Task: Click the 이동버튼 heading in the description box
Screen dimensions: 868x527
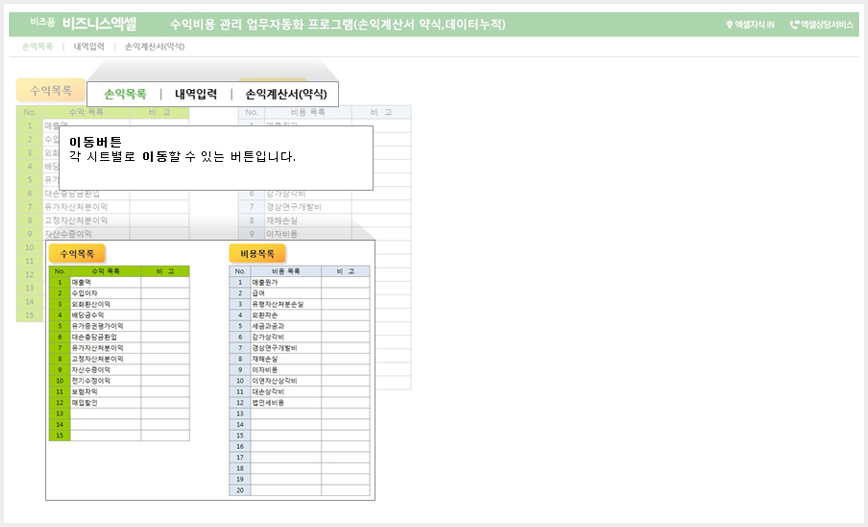Action: 95,142
